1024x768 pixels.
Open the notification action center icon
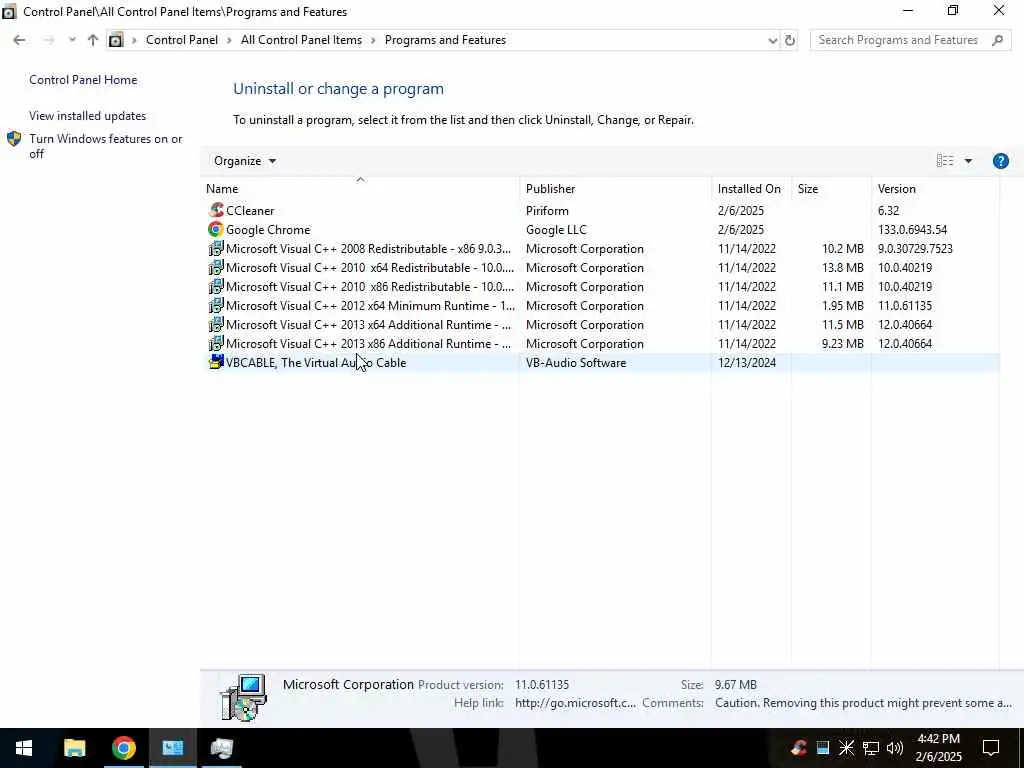991,748
